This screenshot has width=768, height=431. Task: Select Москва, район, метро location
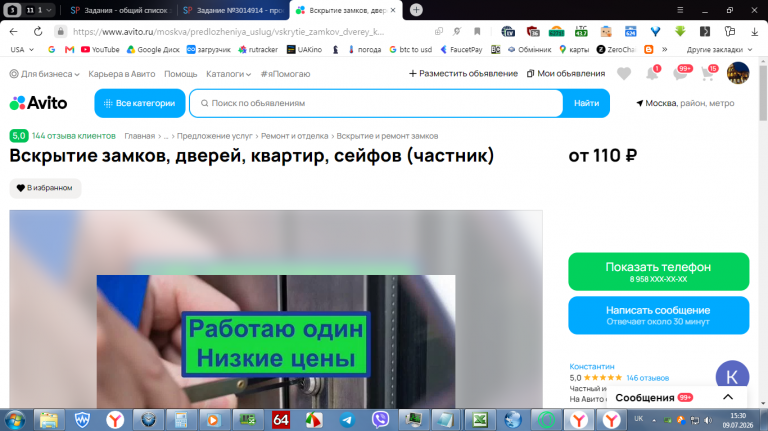click(685, 103)
